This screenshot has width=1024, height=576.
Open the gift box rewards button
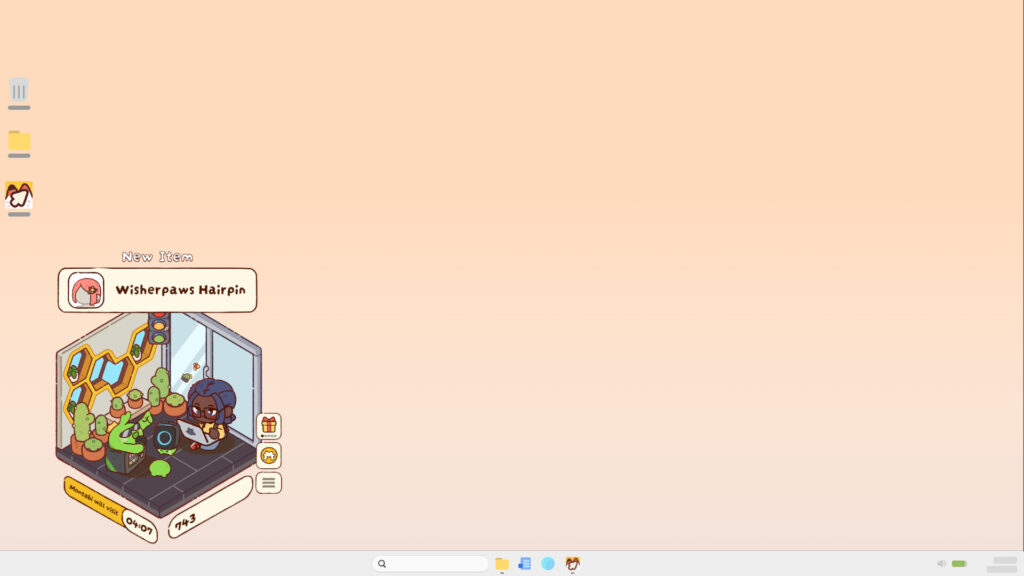pos(268,426)
